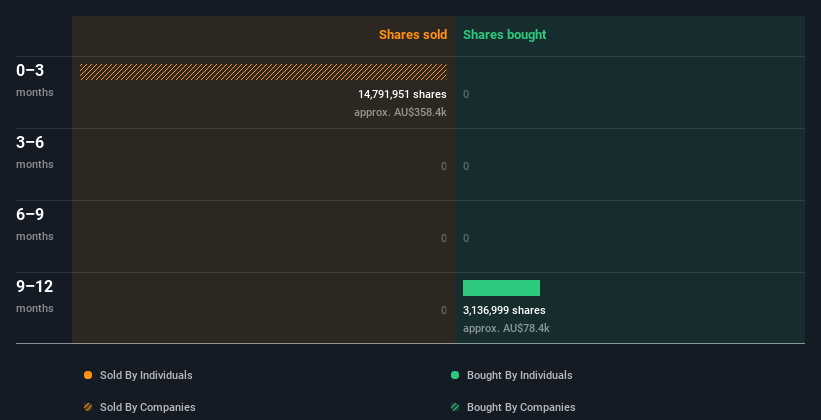Select the Sold By Companies legend label
This screenshot has width=821, height=420.
click(x=148, y=407)
